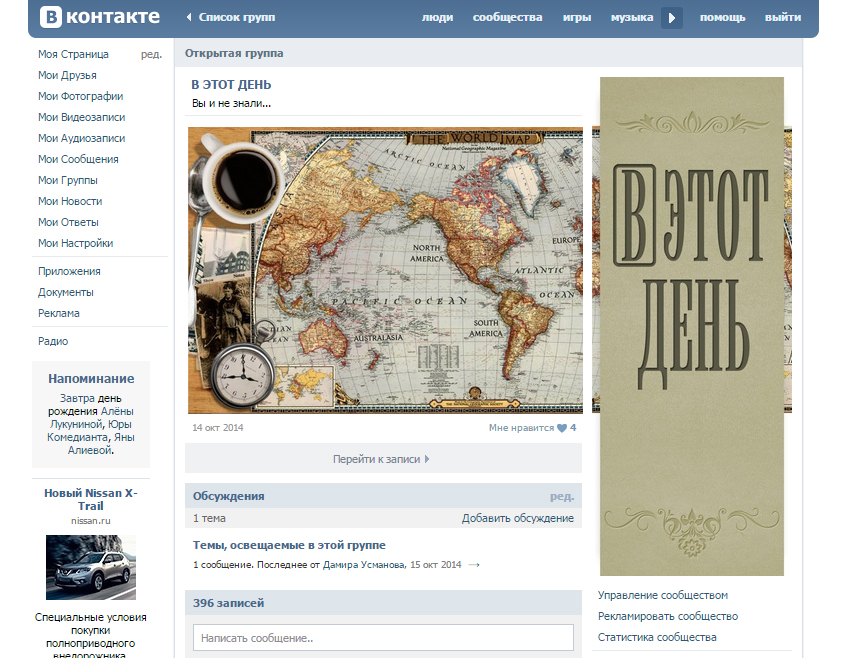Open Мои Группы
844x658 pixels.
coord(68,180)
